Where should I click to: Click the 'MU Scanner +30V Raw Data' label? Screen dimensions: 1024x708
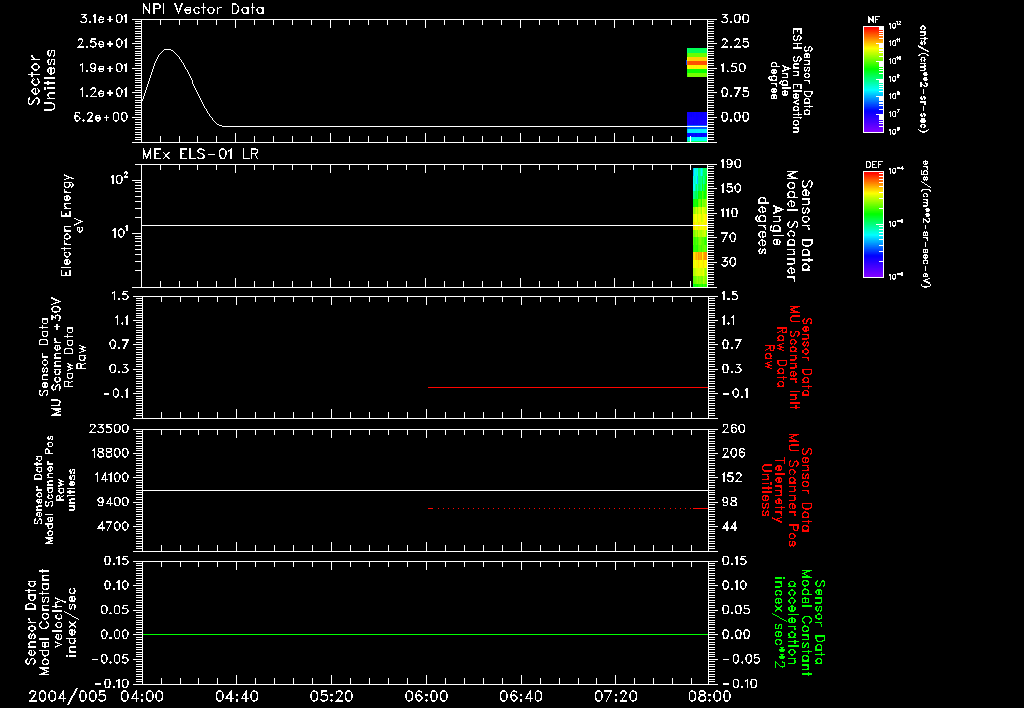pyautogui.click(x=63, y=357)
